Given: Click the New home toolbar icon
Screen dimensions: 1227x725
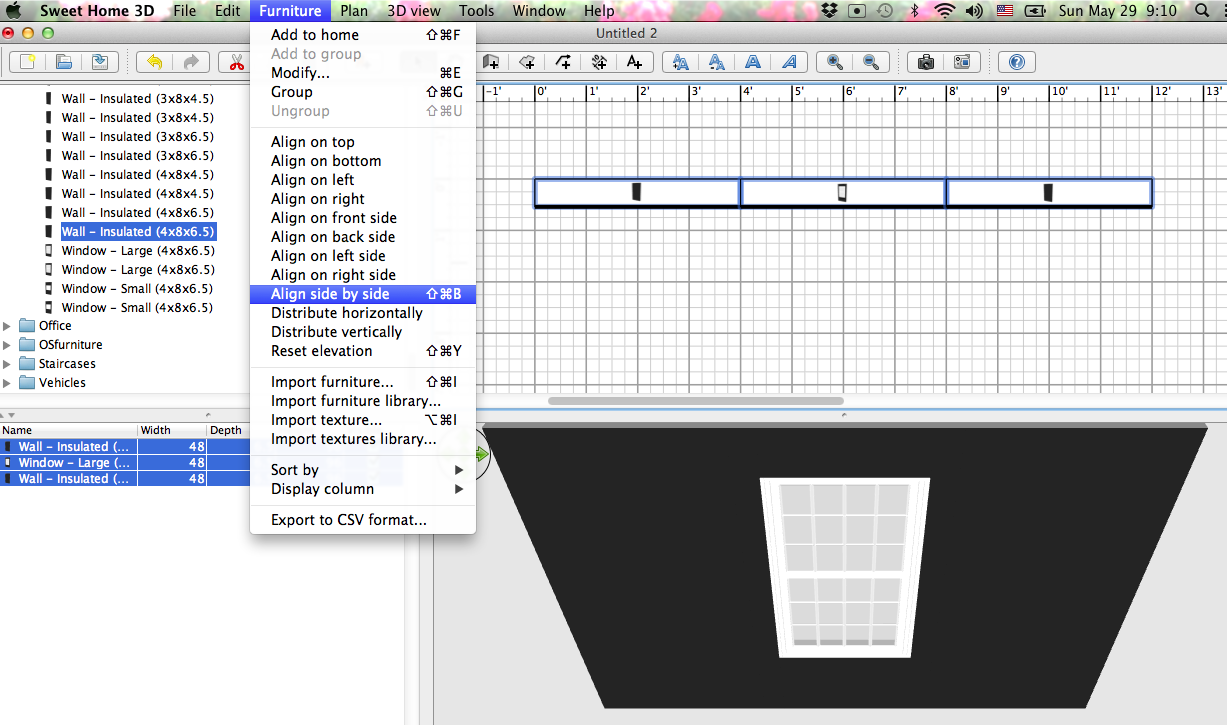Looking at the screenshot, I should (x=27, y=62).
